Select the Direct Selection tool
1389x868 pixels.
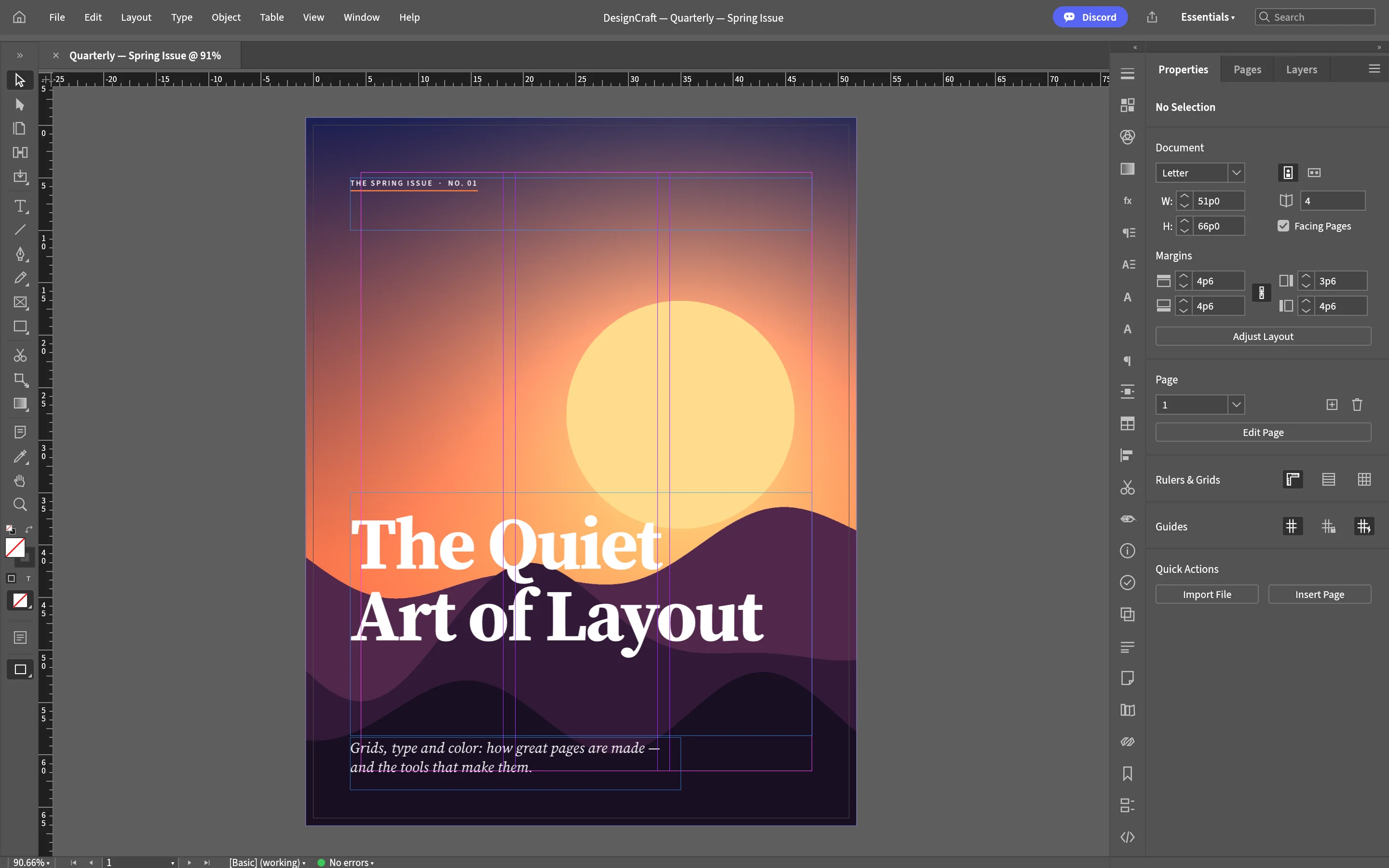coord(20,105)
